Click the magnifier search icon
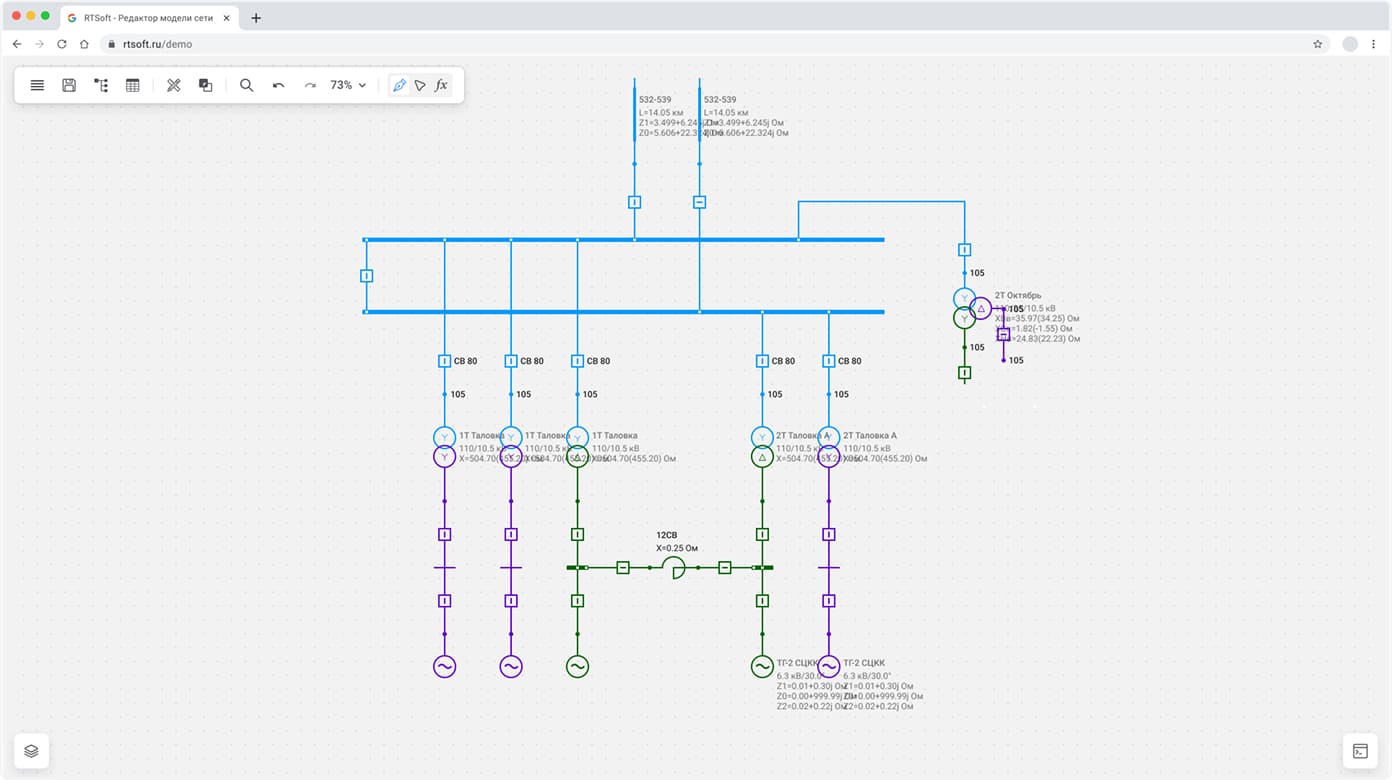The width and height of the screenshot is (1392, 780). (x=246, y=86)
